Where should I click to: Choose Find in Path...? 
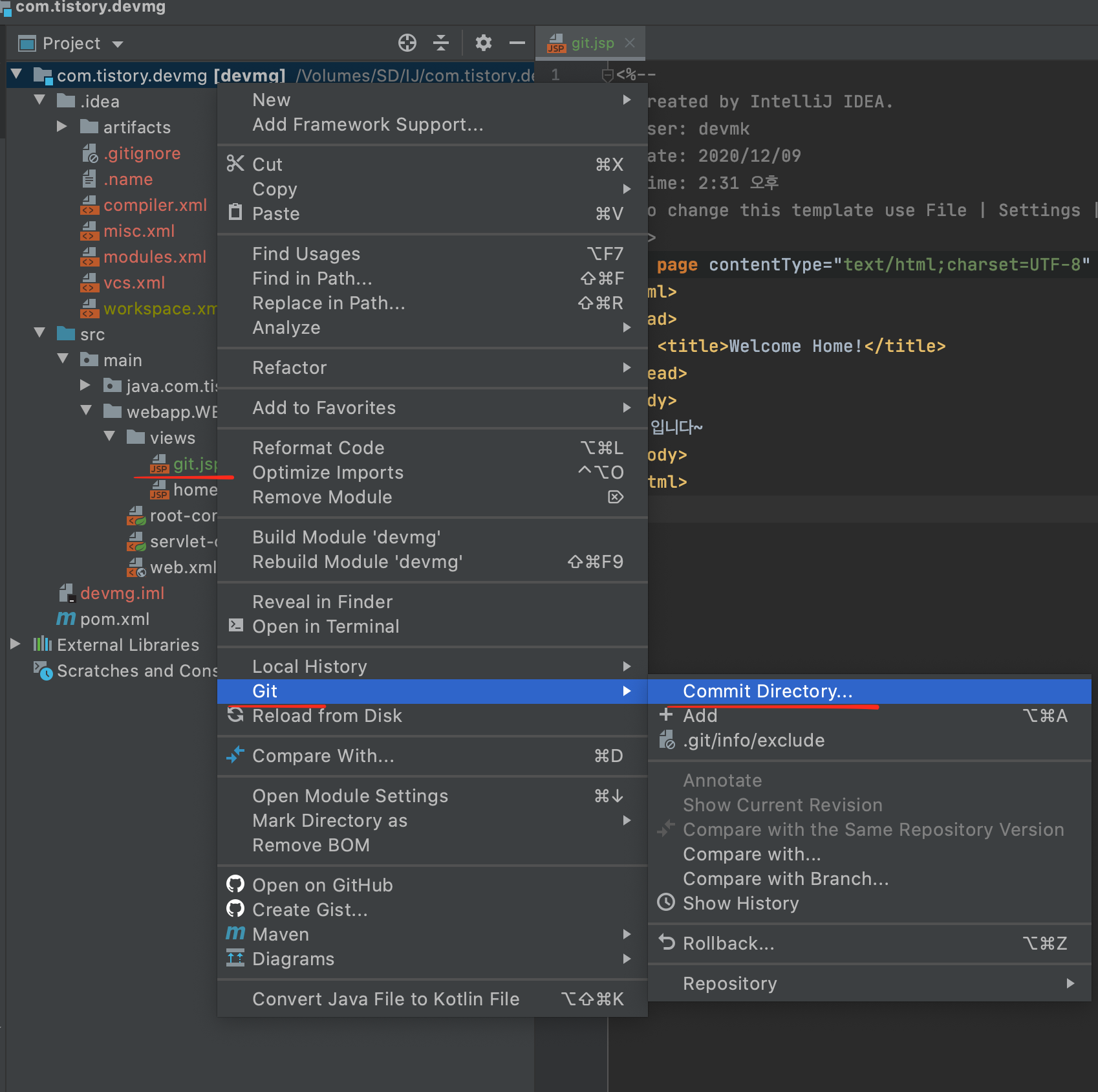pyautogui.click(x=432, y=278)
